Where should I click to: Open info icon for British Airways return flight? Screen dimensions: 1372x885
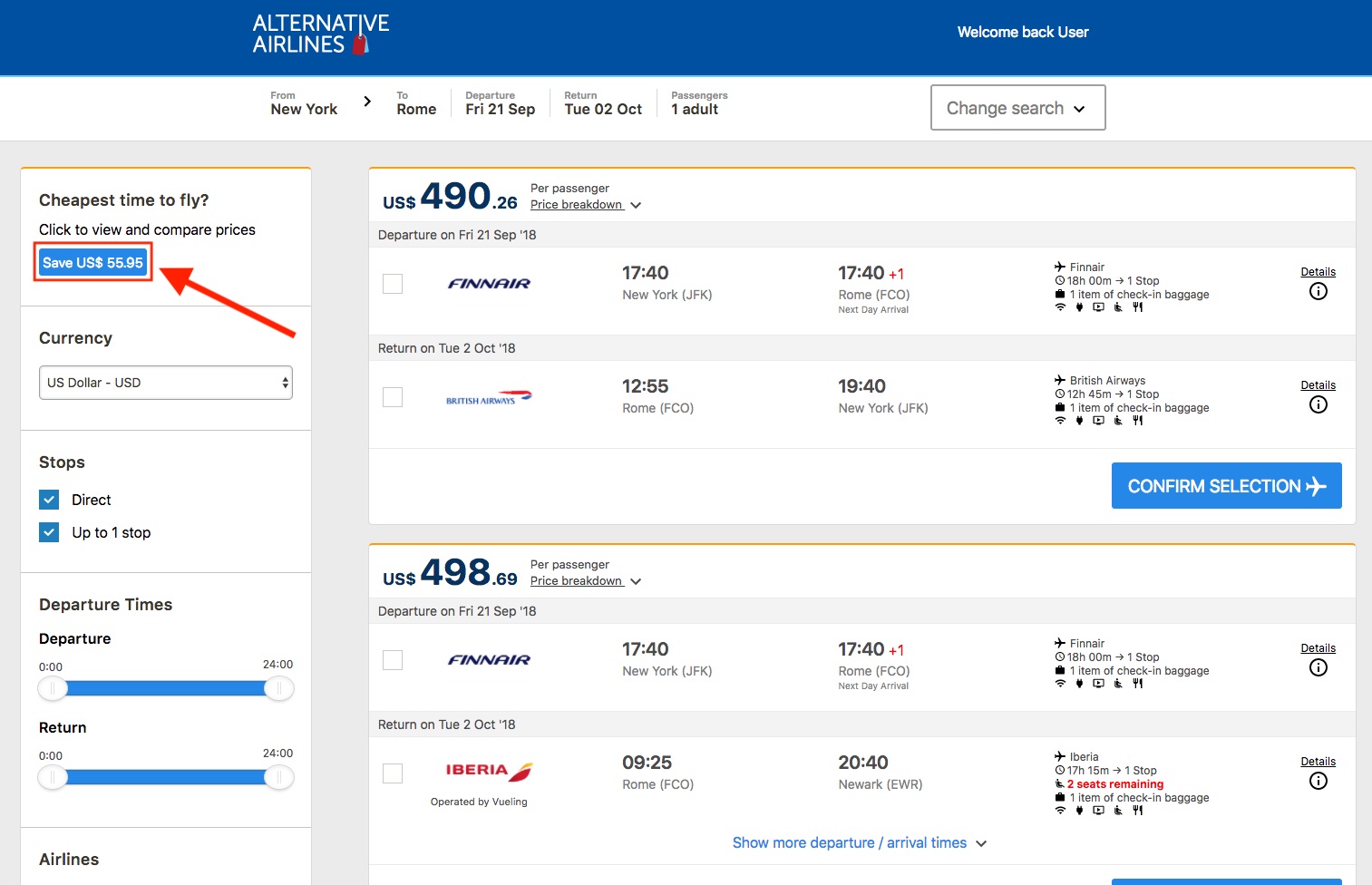(x=1318, y=404)
